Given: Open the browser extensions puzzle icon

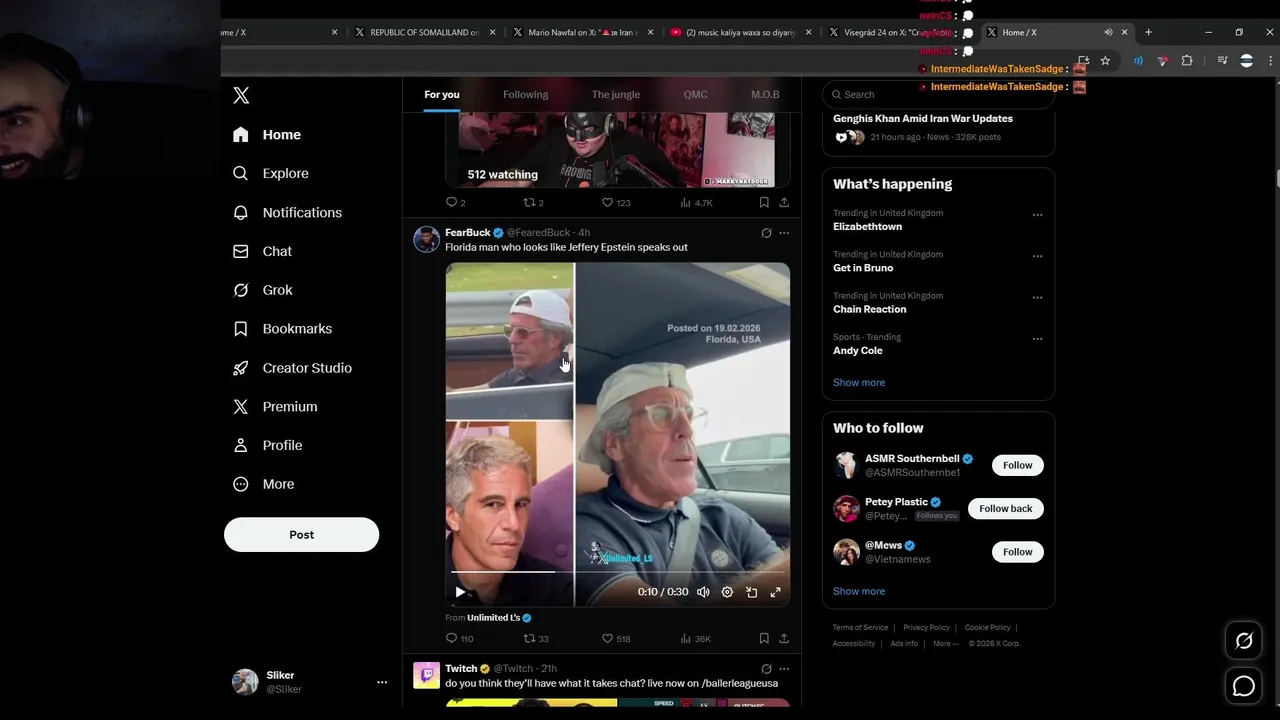Looking at the screenshot, I should point(1187,61).
